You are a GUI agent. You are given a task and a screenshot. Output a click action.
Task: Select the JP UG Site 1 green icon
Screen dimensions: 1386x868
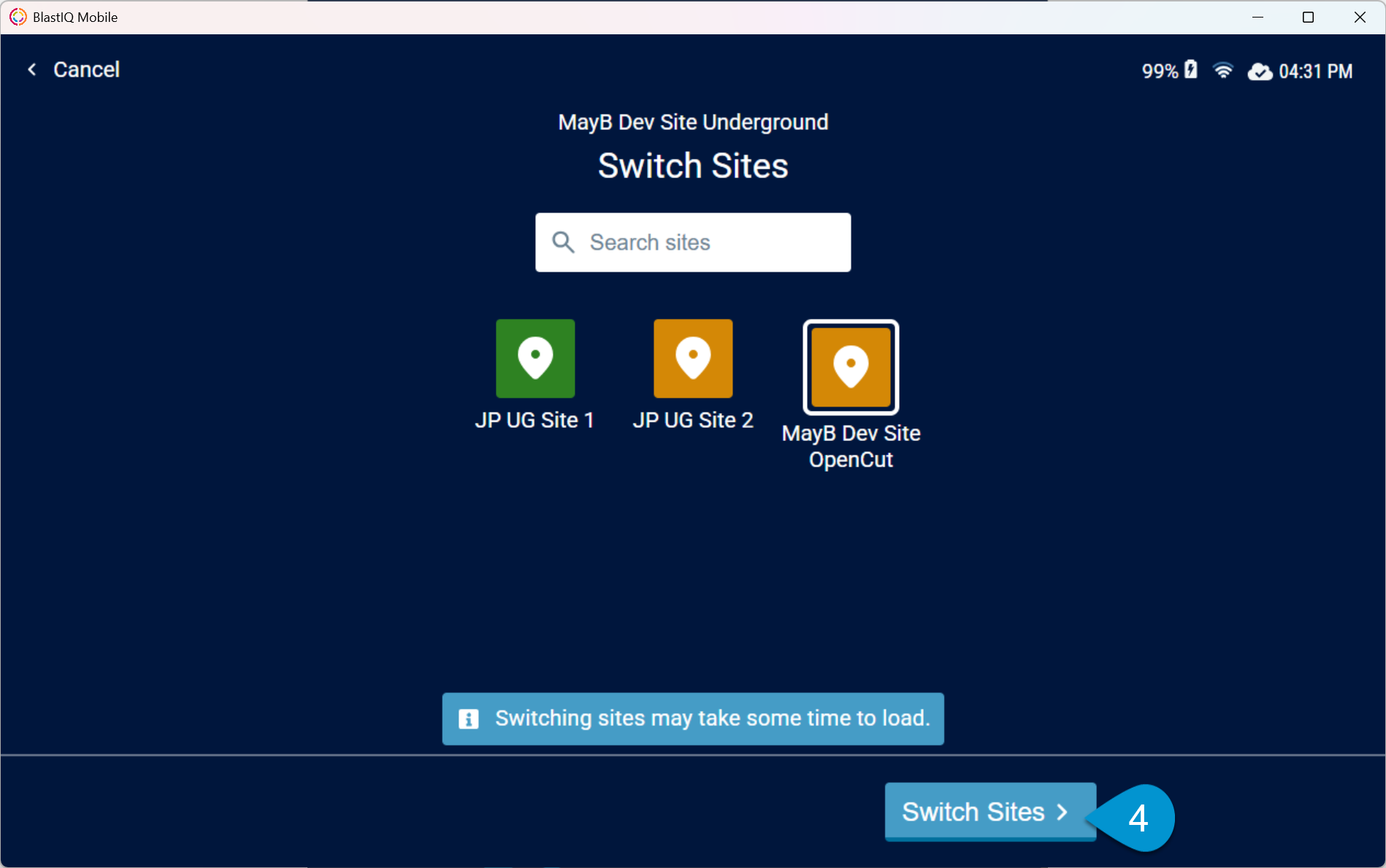click(x=535, y=358)
